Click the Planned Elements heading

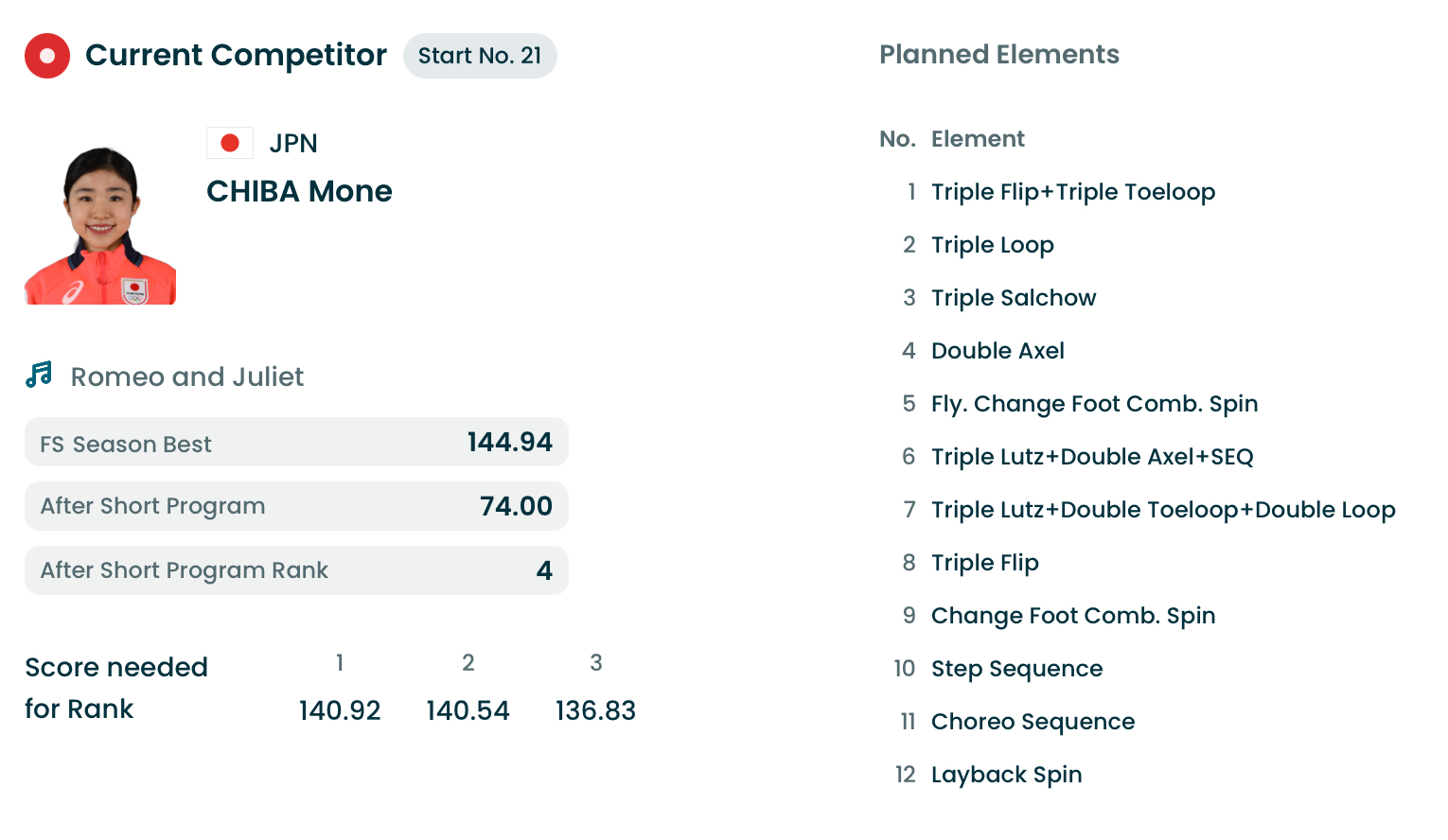click(x=998, y=55)
